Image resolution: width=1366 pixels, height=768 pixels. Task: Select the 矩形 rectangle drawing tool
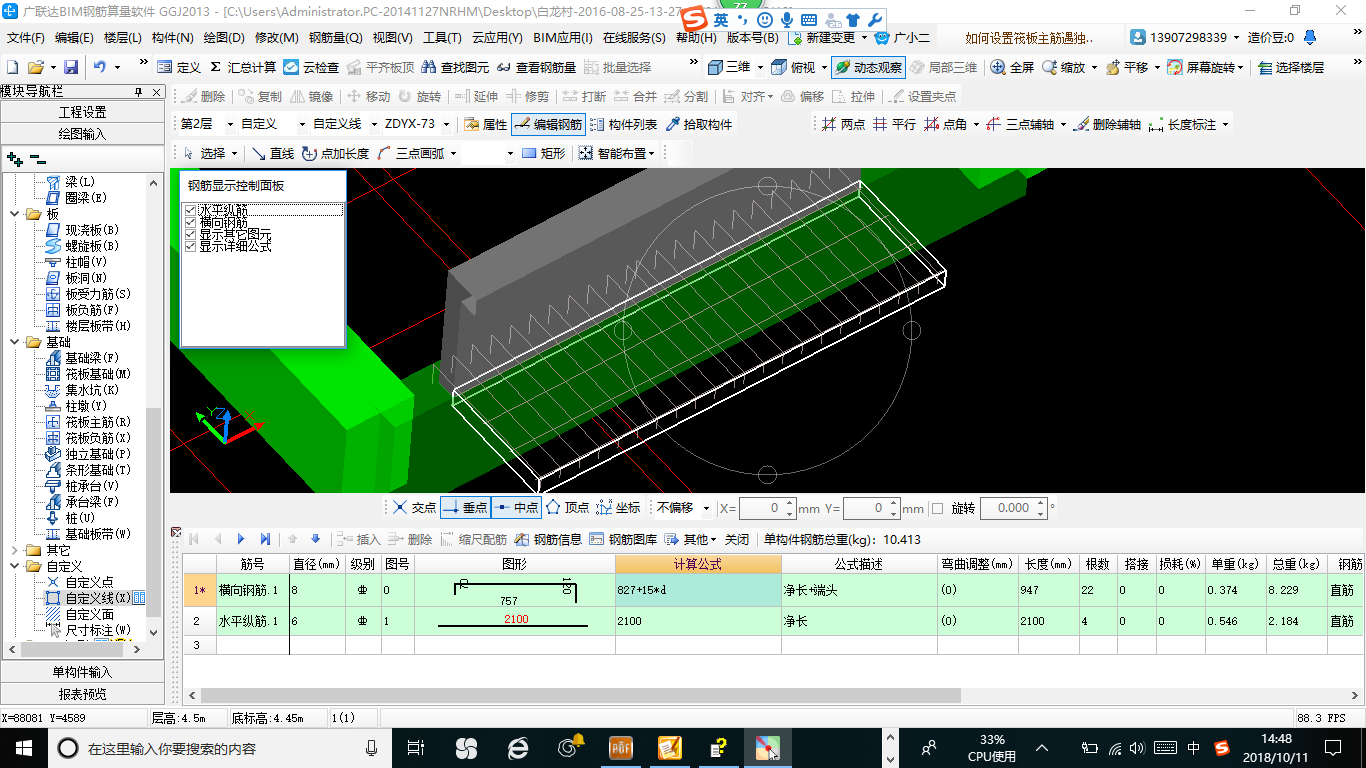pyautogui.click(x=543, y=153)
